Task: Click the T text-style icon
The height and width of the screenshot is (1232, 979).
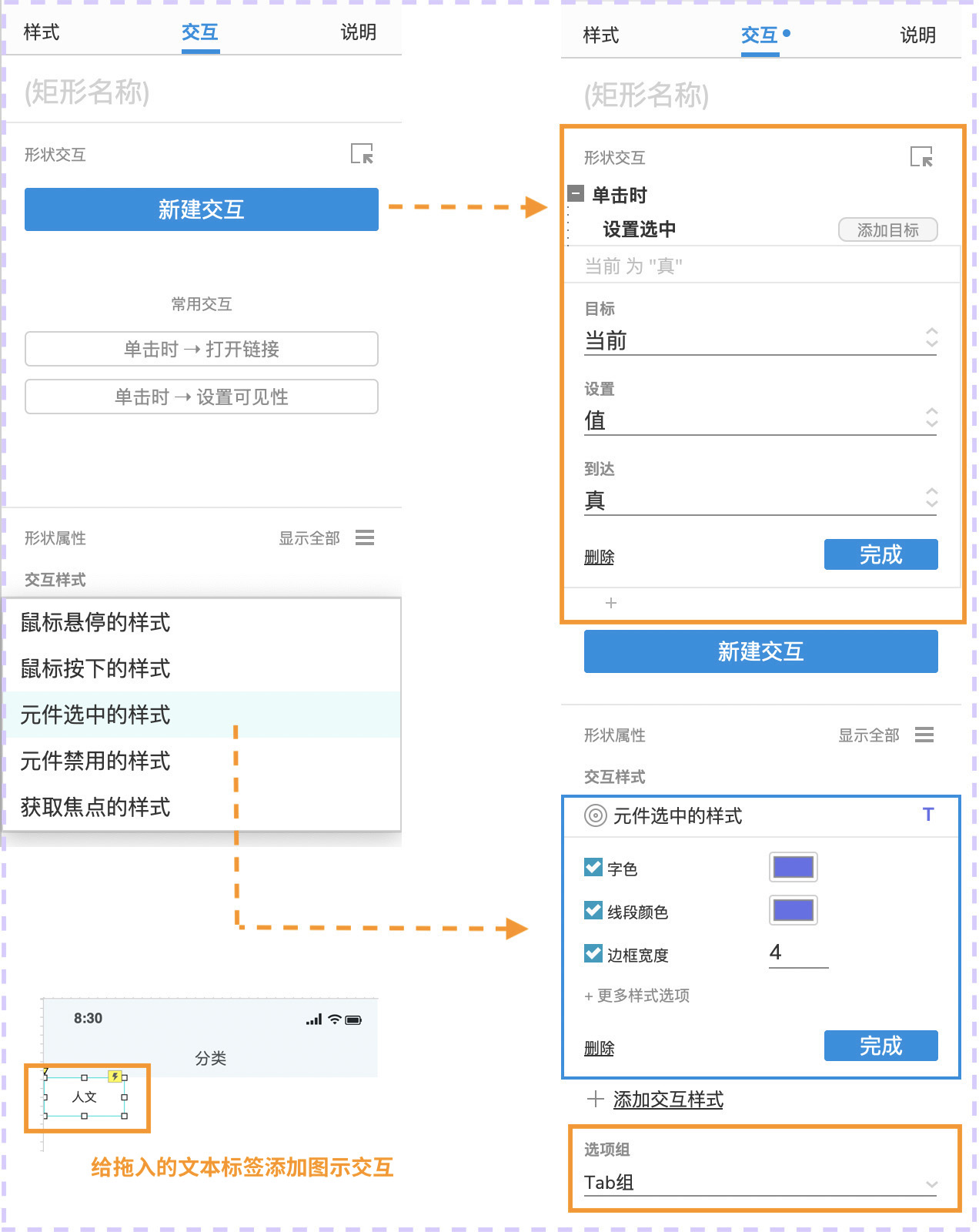Action: [x=928, y=815]
